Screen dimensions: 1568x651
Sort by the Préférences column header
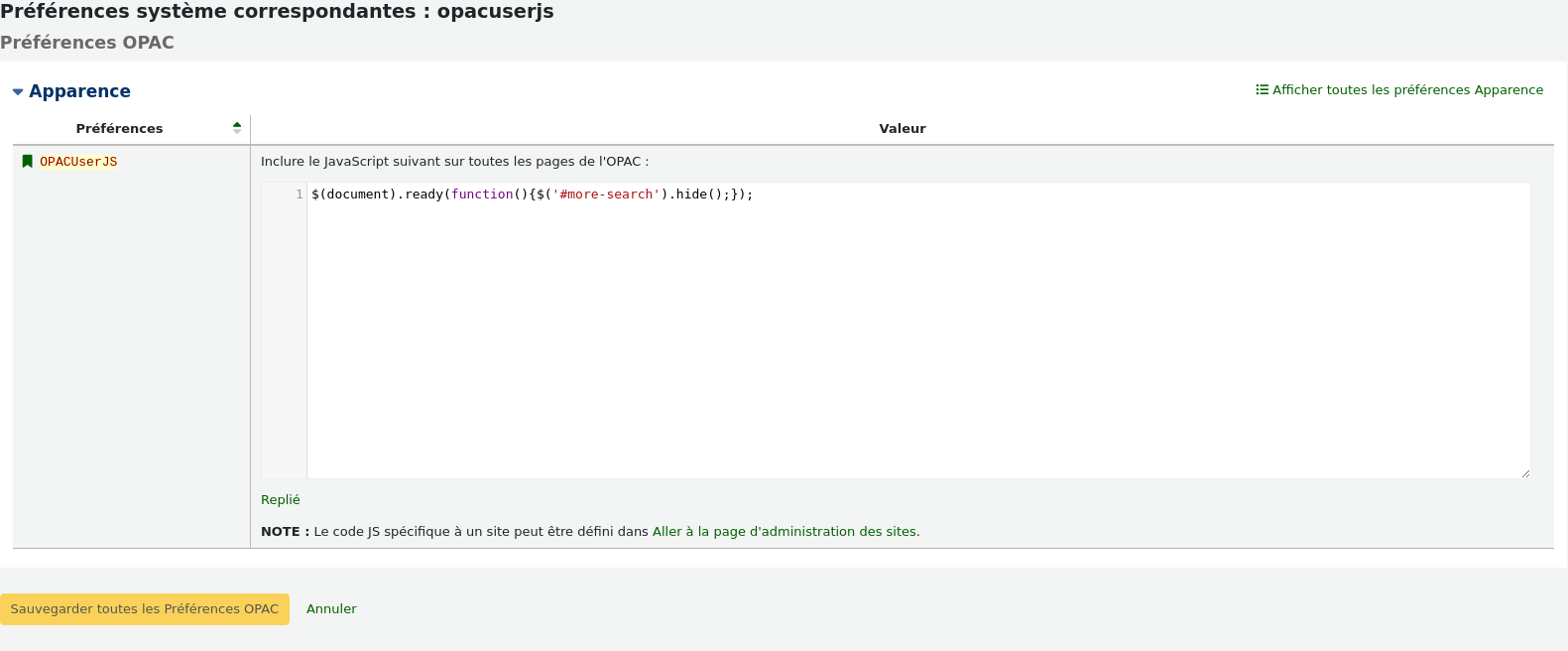click(119, 129)
